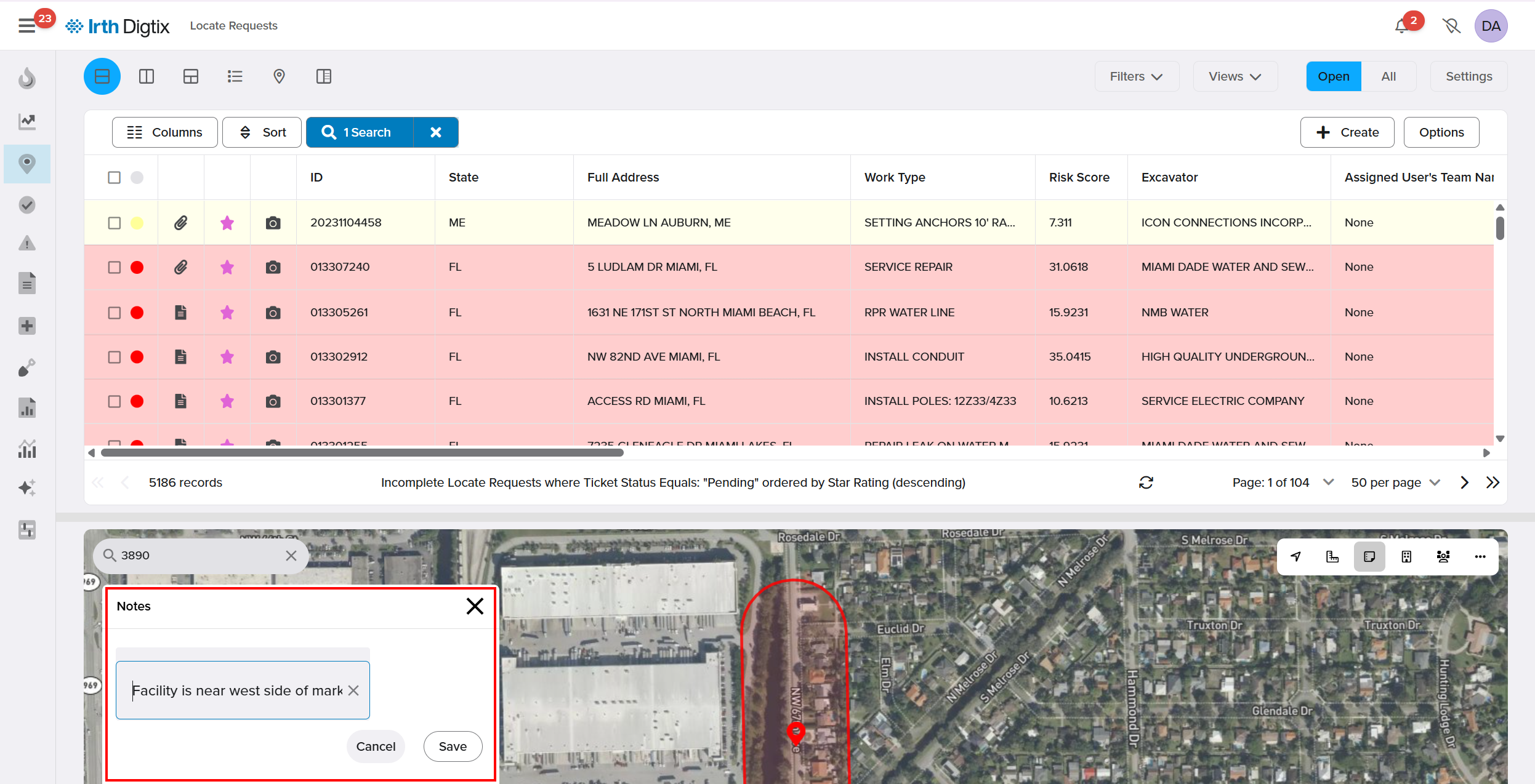Image resolution: width=1535 pixels, height=784 pixels.
Task: Select the Open tab
Action: [1333, 76]
